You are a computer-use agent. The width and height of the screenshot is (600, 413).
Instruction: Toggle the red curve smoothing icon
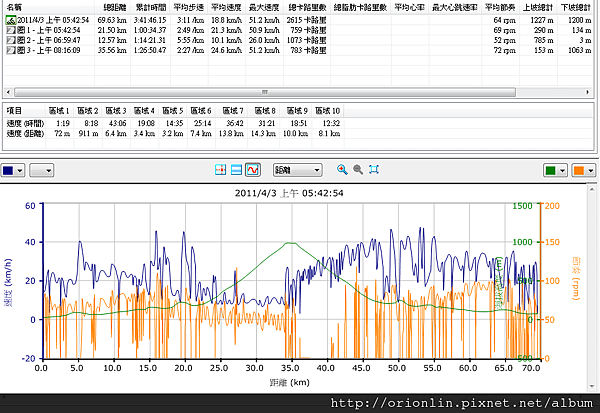253,170
